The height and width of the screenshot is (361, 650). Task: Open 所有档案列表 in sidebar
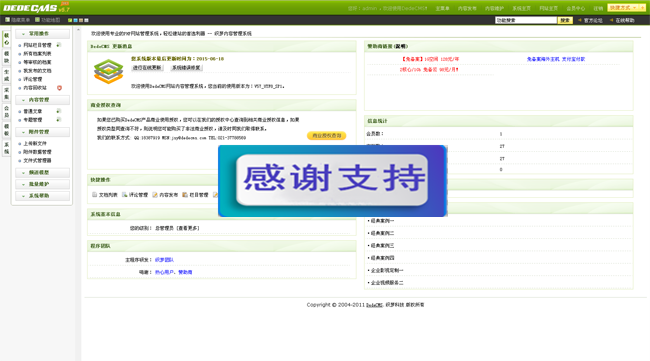[x=37, y=54]
